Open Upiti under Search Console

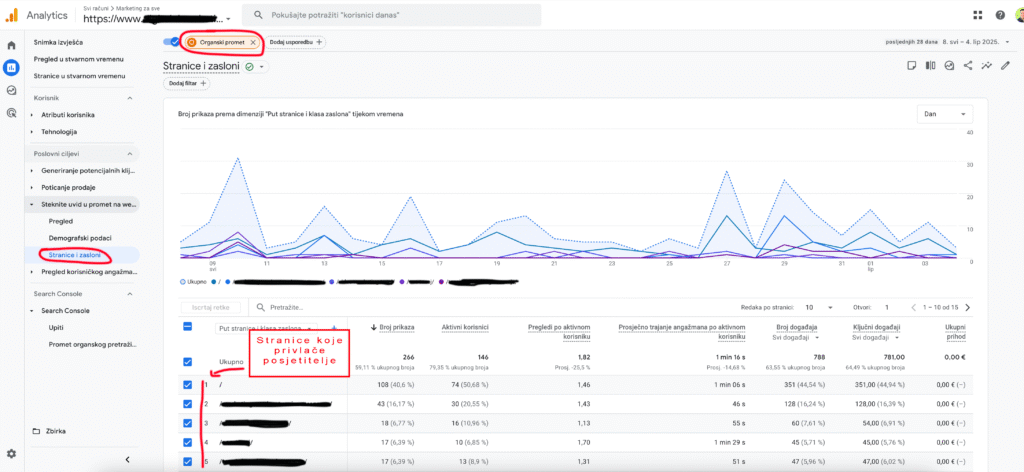(x=58, y=327)
